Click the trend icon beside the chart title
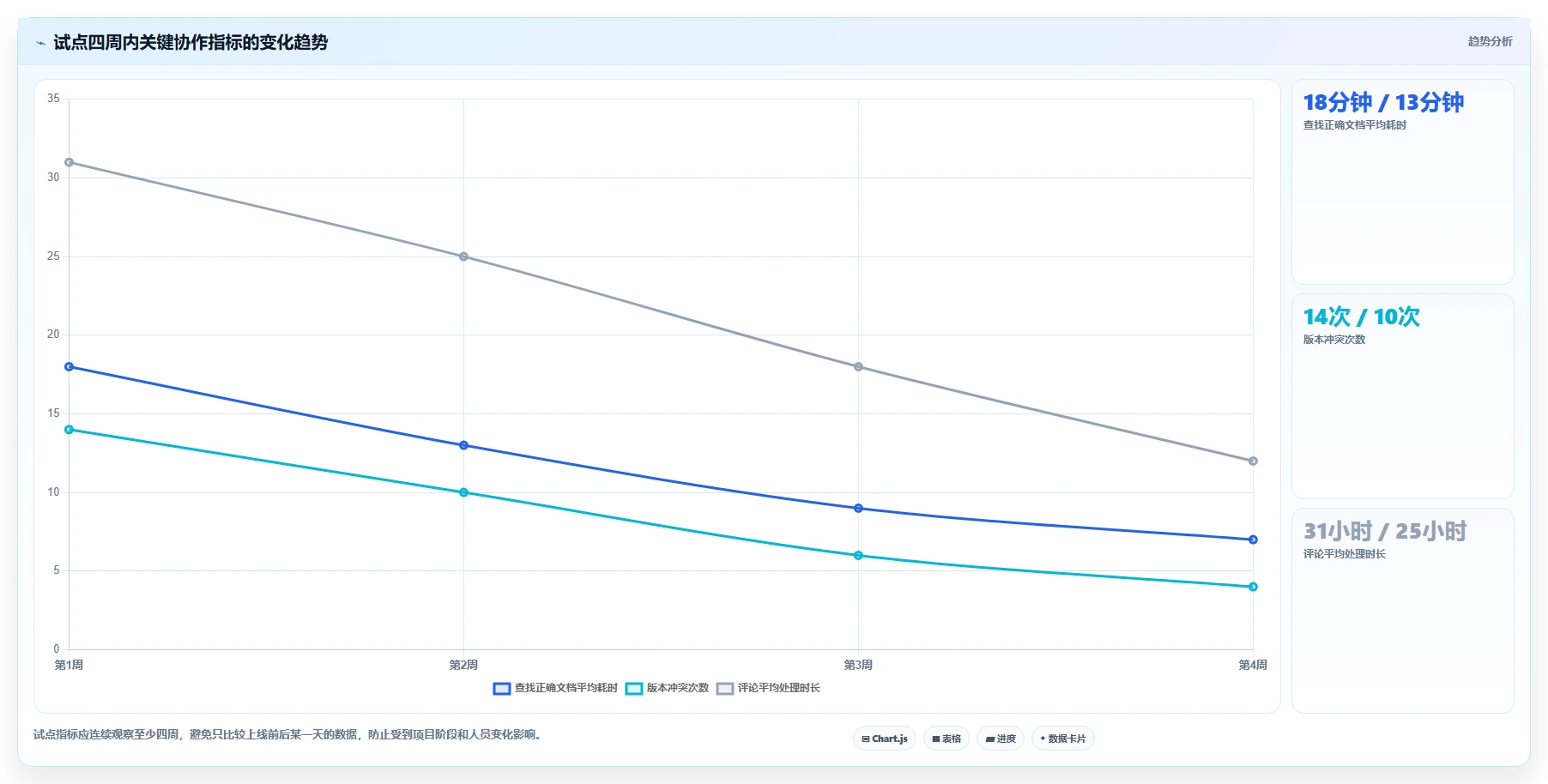Image resolution: width=1548 pixels, height=784 pixels. pos(40,43)
